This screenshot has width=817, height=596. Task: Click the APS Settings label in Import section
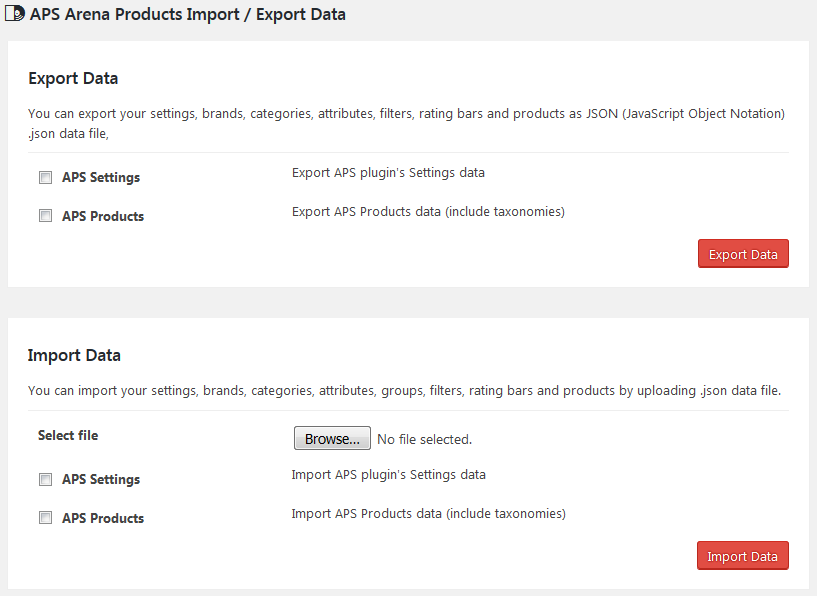(x=101, y=479)
